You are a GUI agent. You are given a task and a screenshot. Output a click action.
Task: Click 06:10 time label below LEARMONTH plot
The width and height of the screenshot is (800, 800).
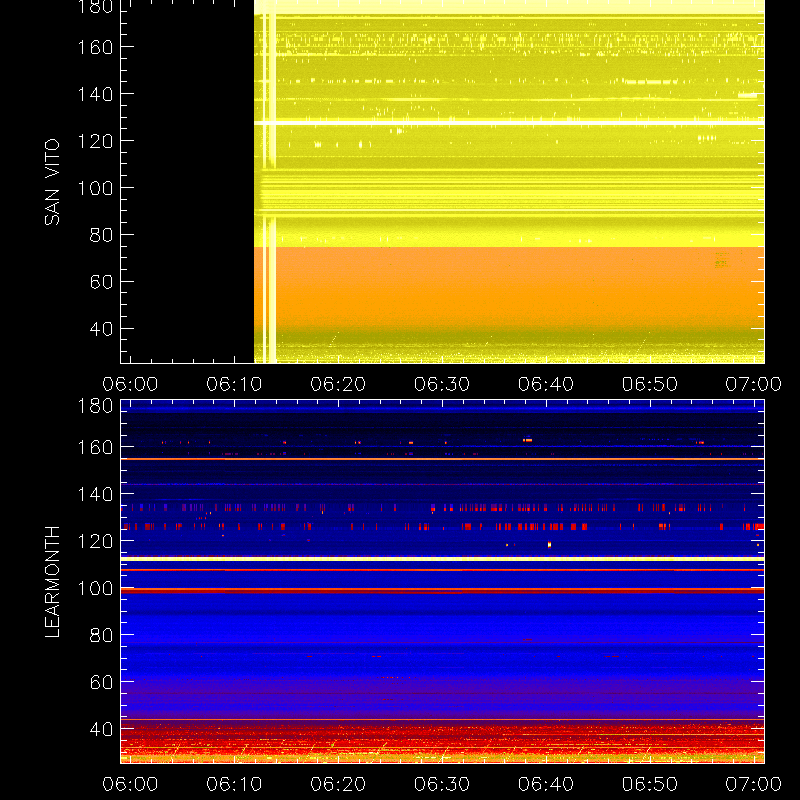coord(234,784)
